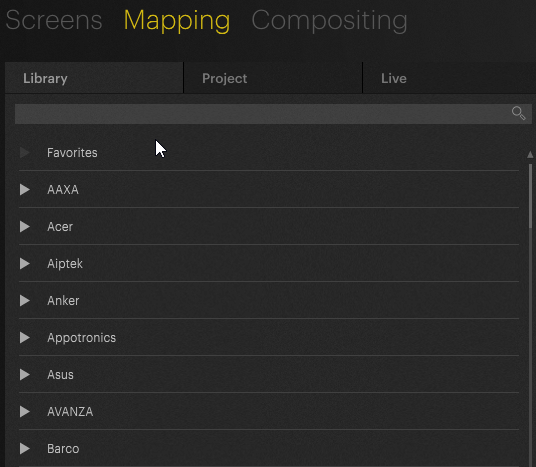
Task: Expand the Appotronics group
Action: (x=25, y=337)
